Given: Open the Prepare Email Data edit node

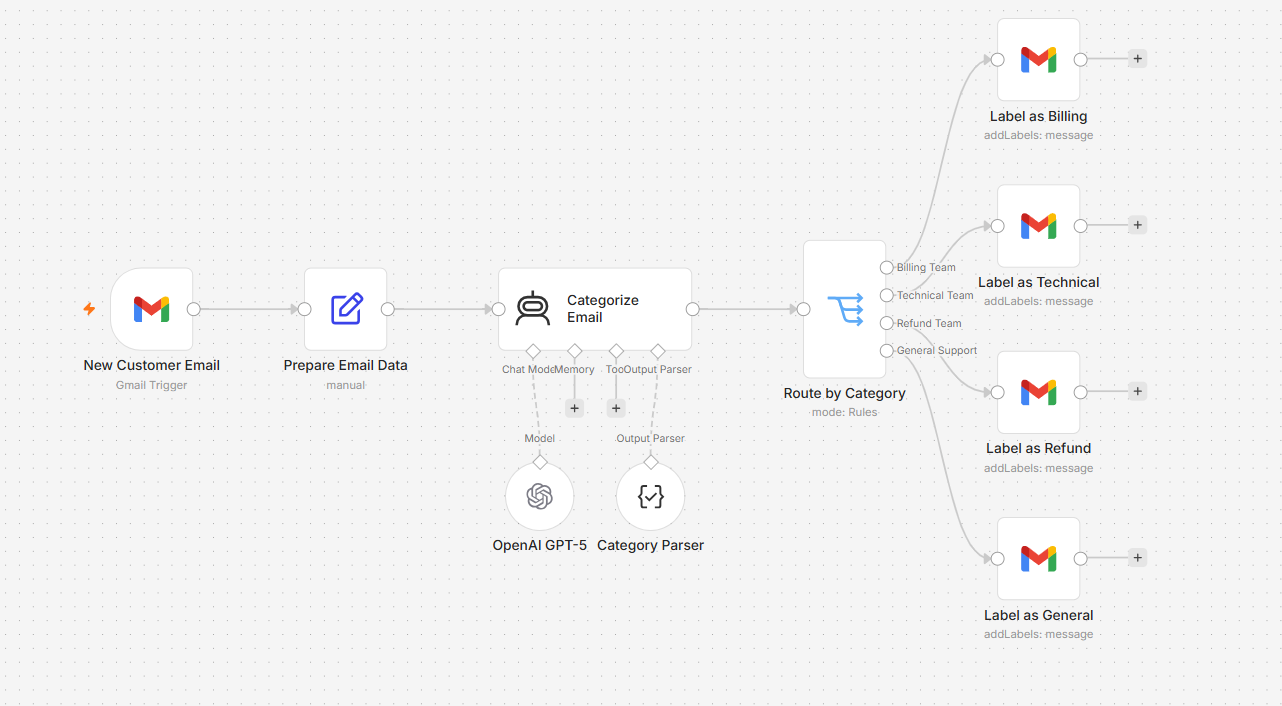Looking at the screenshot, I should click(346, 309).
